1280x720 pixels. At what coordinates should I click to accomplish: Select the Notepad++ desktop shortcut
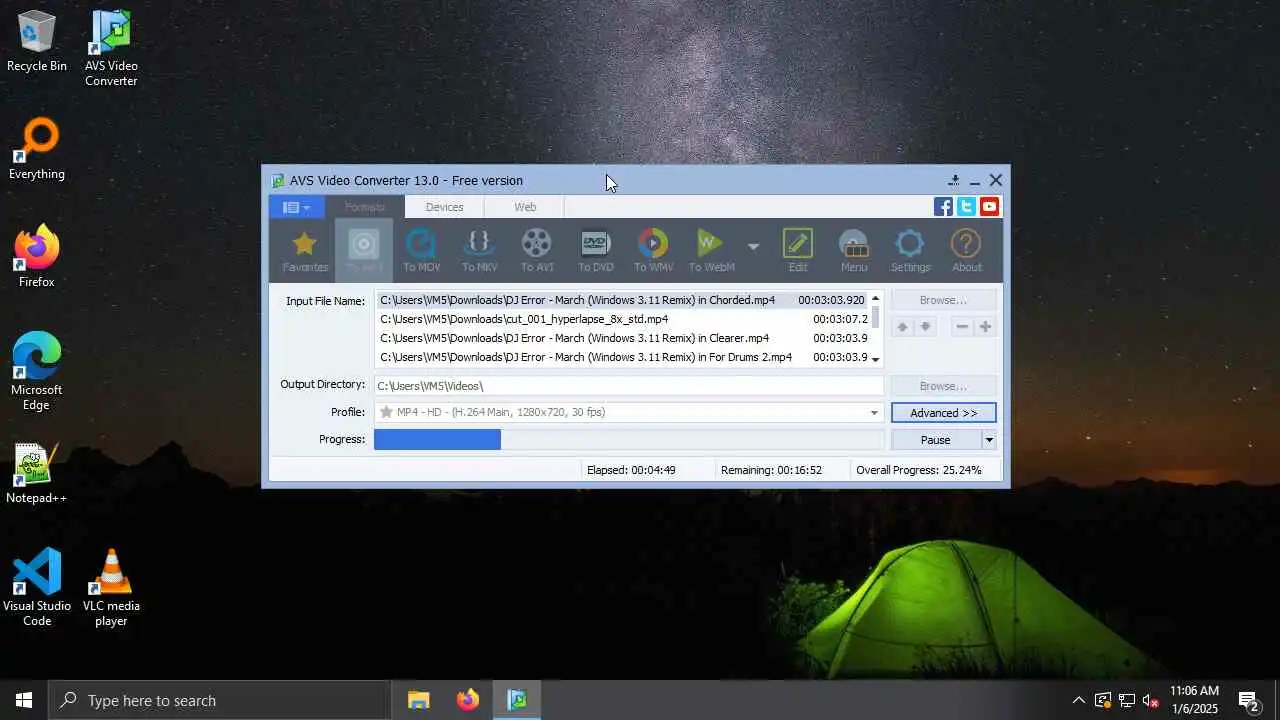tap(37, 473)
